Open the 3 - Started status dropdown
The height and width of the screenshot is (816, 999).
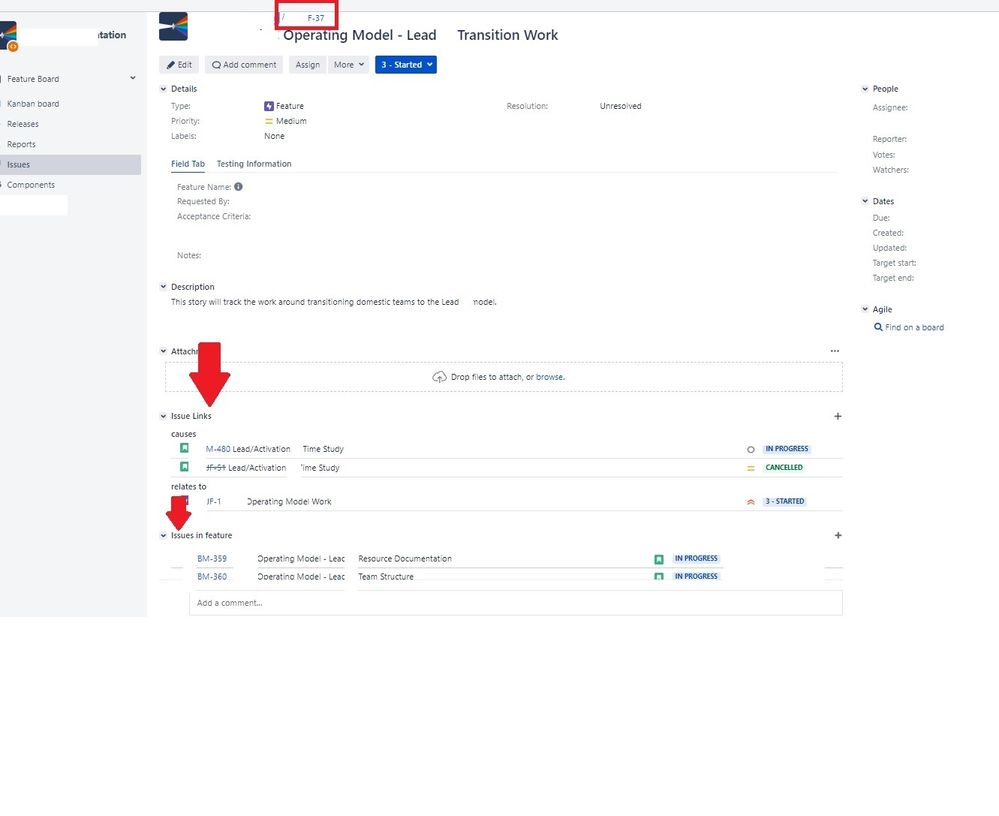coord(405,64)
